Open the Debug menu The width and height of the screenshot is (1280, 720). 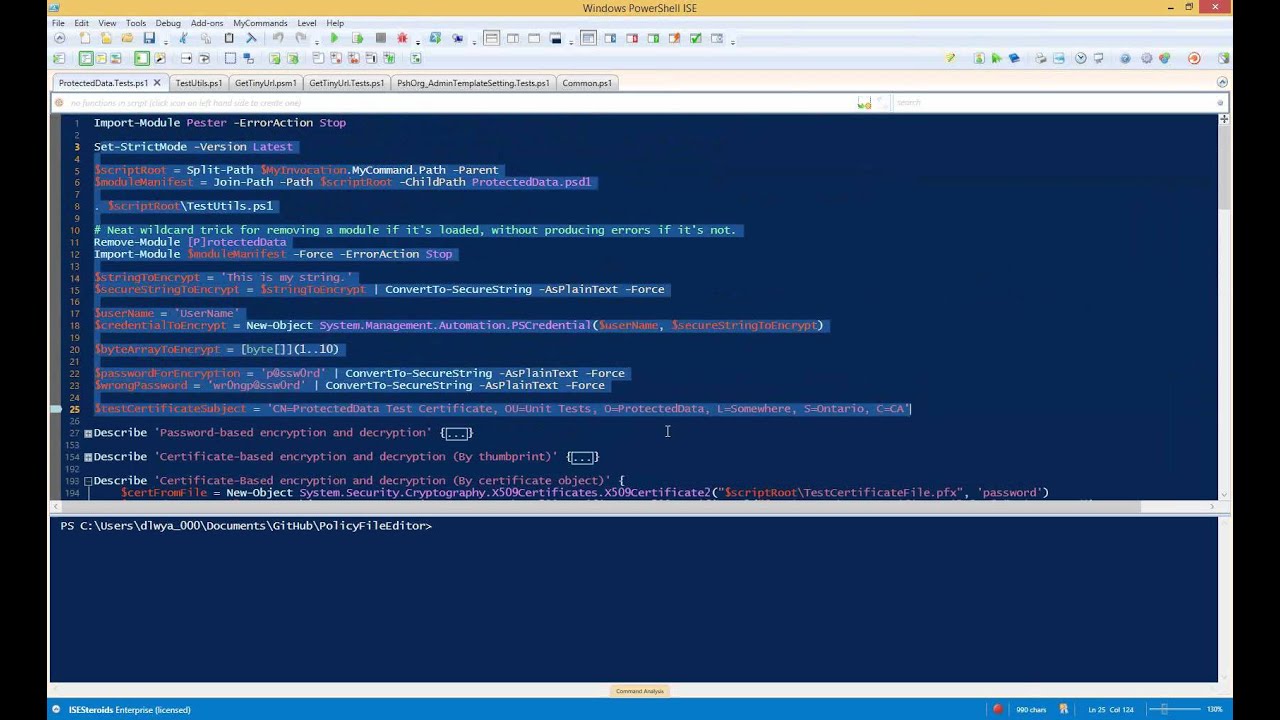[168, 23]
